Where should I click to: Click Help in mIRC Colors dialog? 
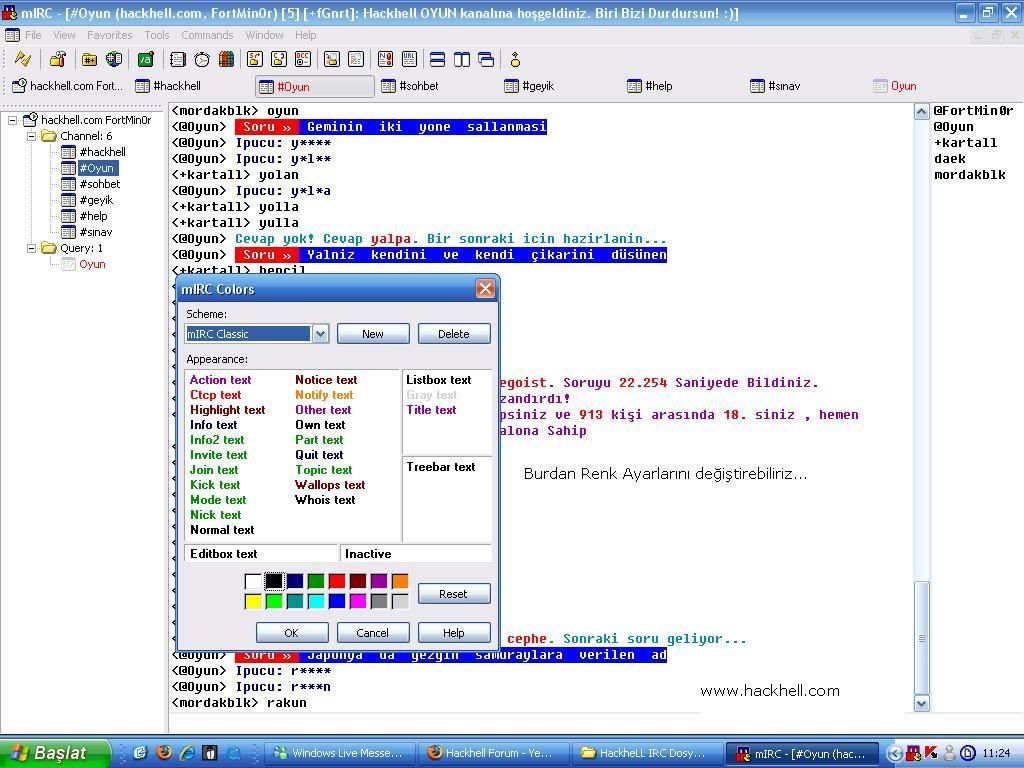point(453,633)
